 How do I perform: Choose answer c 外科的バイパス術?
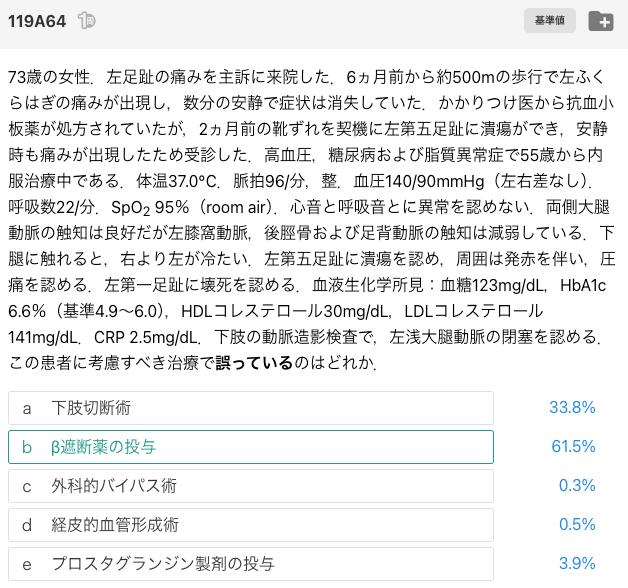(x=251, y=486)
